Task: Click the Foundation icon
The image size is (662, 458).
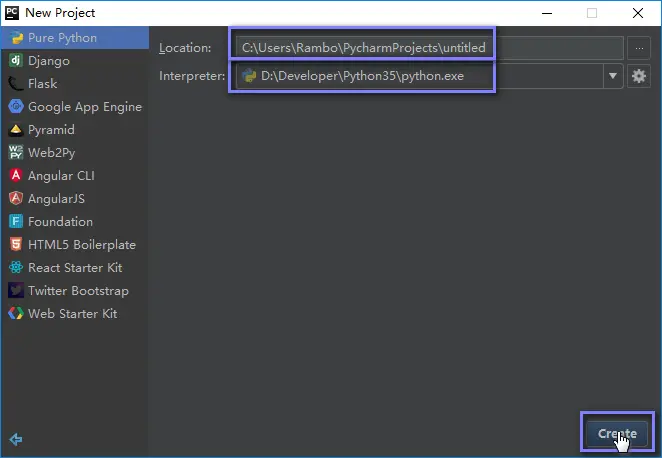Action: point(16,221)
